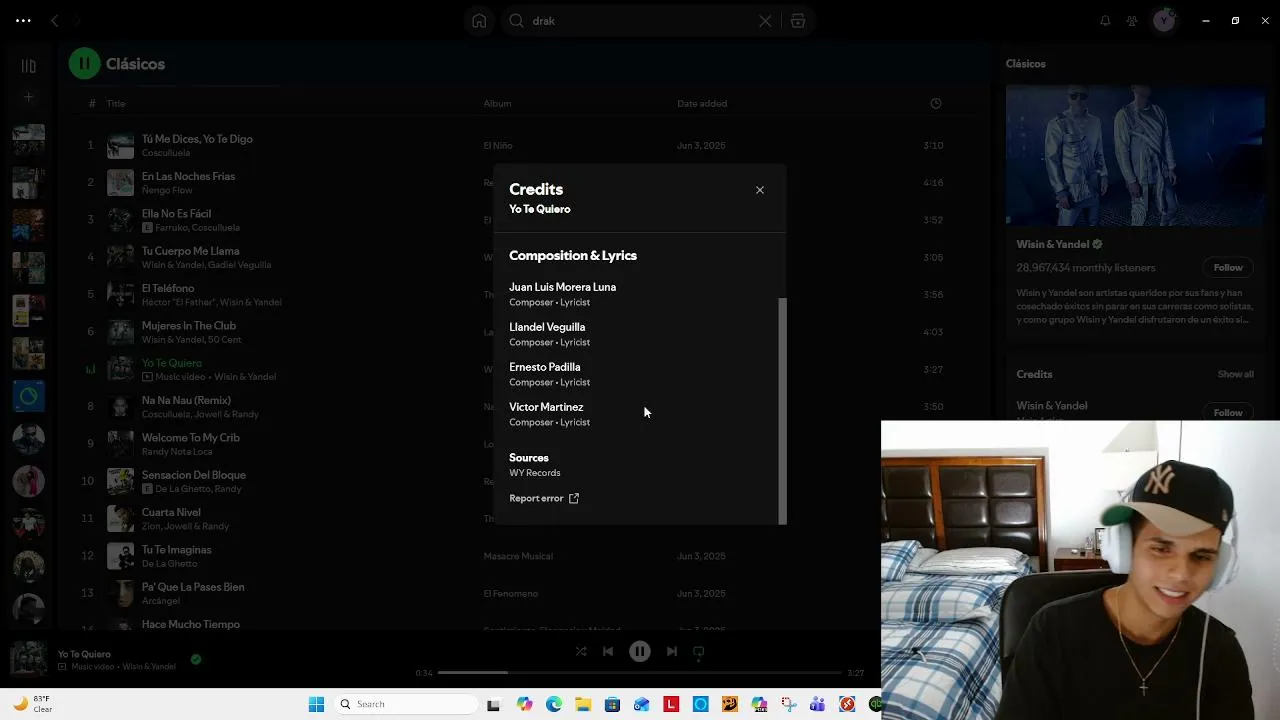The image size is (1280, 720).
Task: Click composer Victor Martinez
Action: (x=546, y=407)
